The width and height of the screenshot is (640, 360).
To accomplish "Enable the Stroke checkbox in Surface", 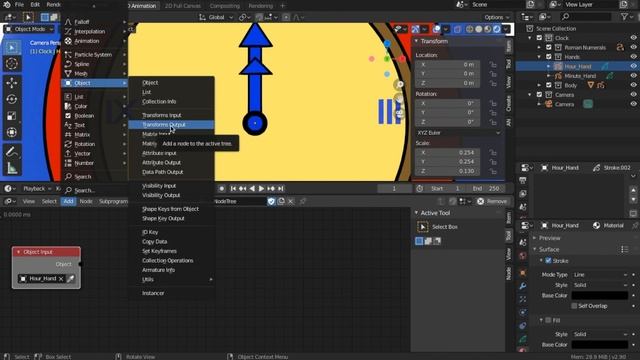I will pos(548,261).
